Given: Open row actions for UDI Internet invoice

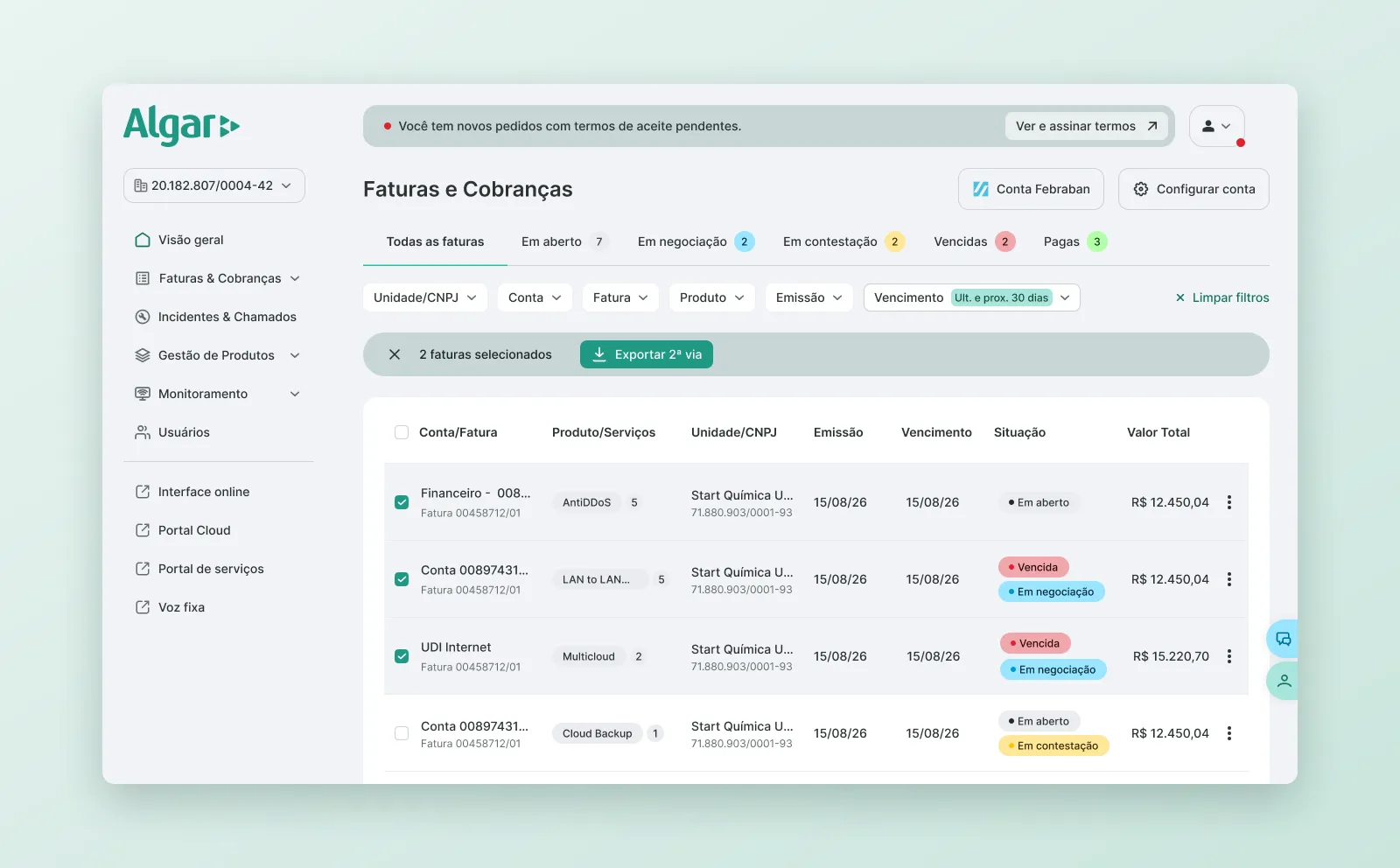Looking at the screenshot, I should click(1229, 656).
